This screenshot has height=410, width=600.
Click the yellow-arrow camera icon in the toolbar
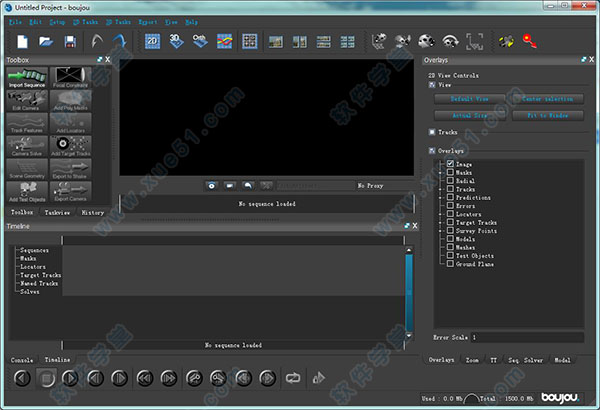click(506, 41)
